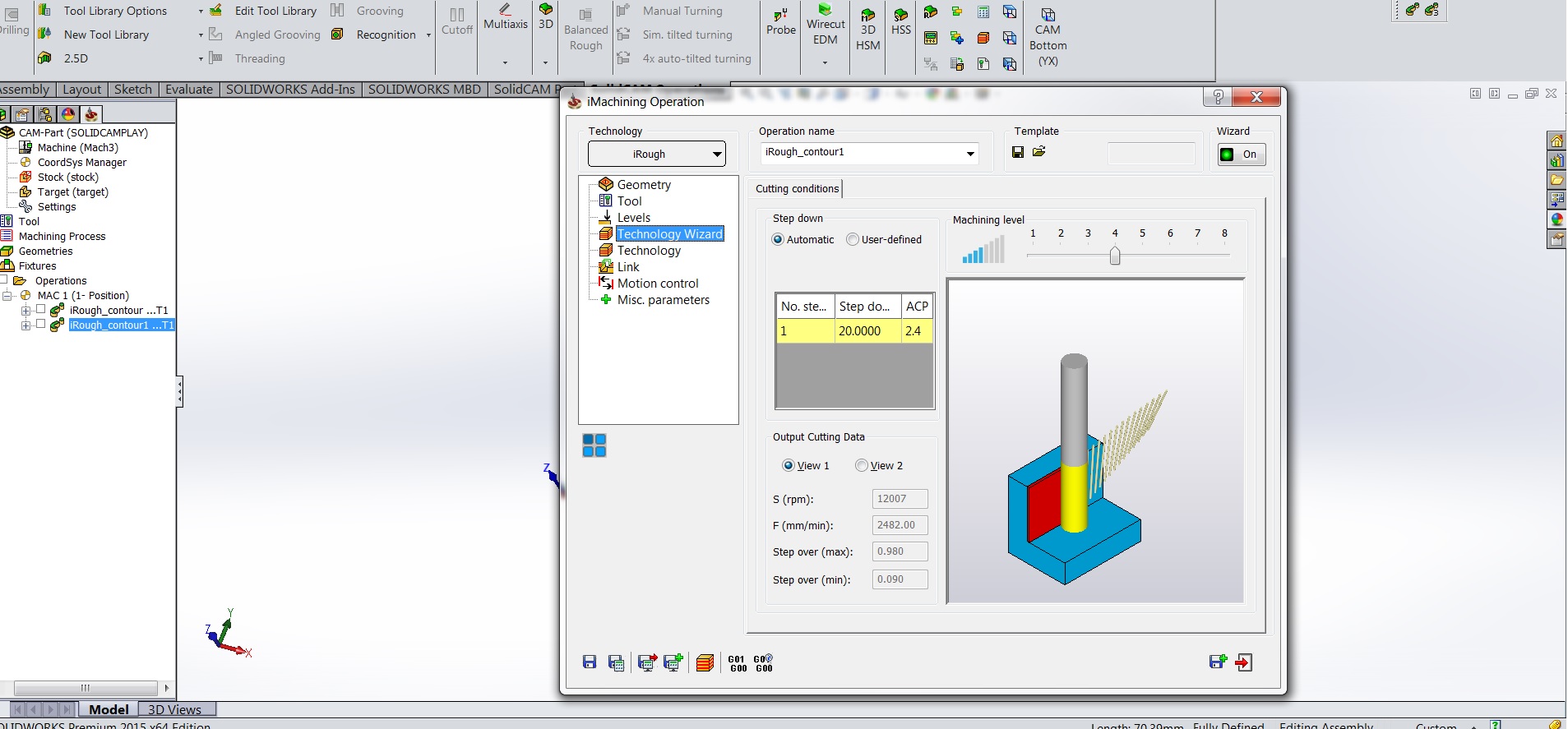This screenshot has width=1568, height=729.
Task: Open the SolidCAM Manager panel tab icon
Action: 90,114
